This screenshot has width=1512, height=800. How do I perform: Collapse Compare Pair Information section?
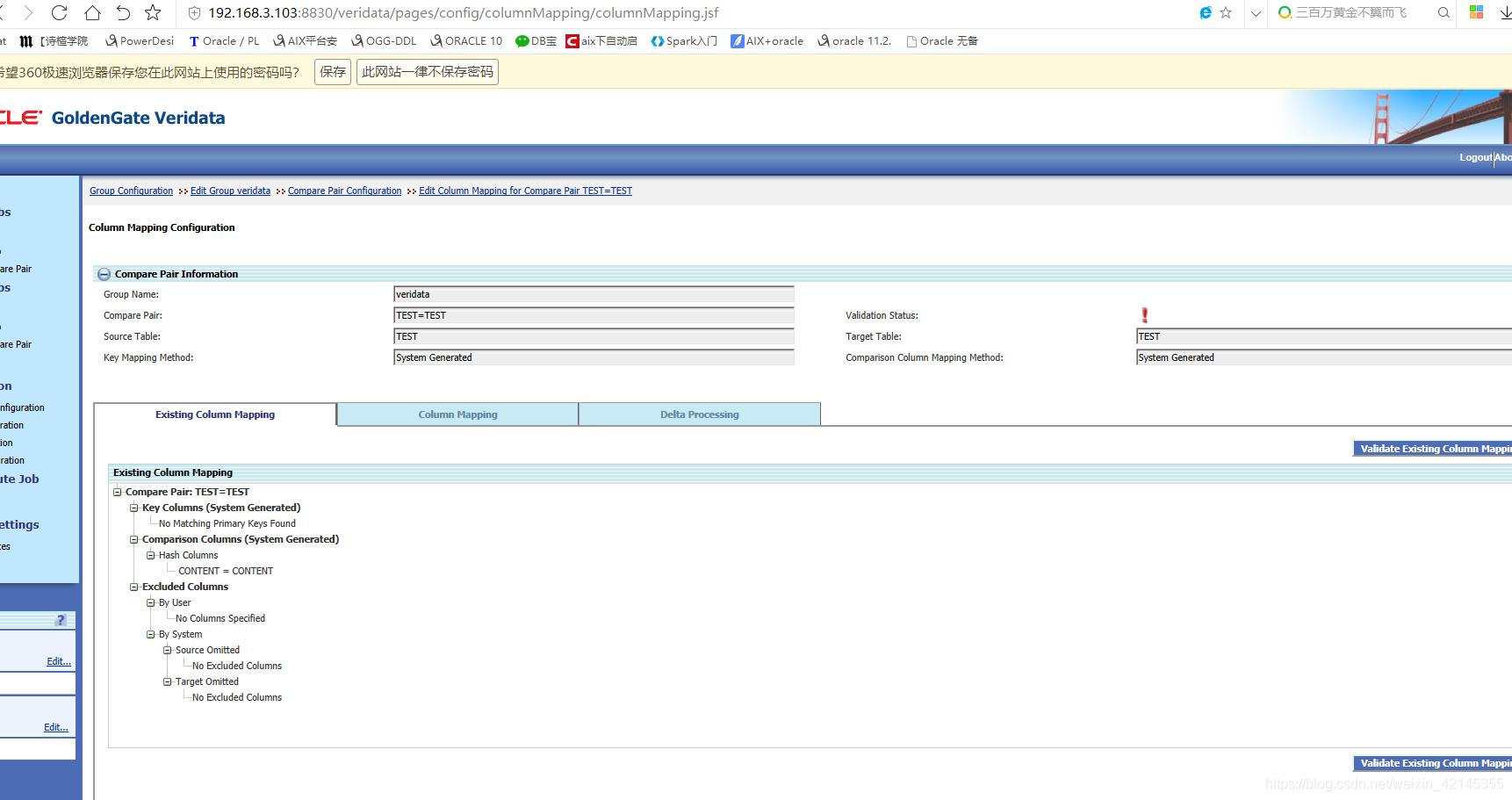(104, 274)
